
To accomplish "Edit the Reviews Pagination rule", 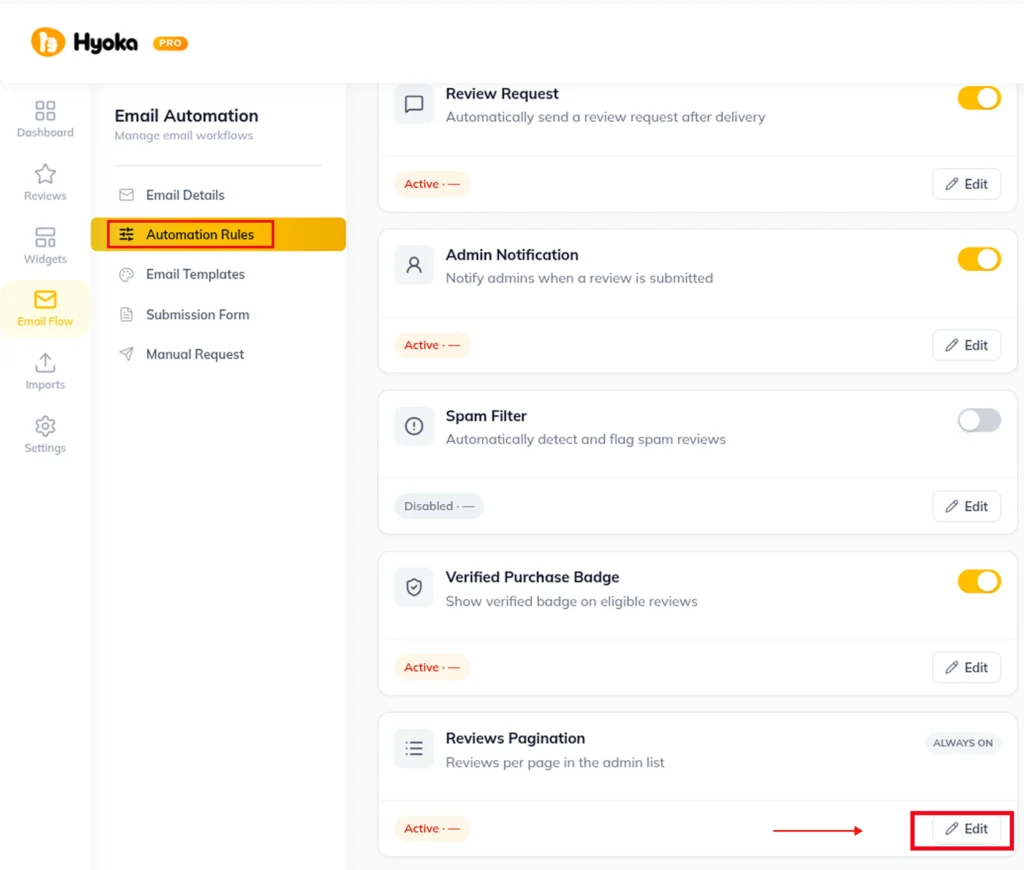I will tap(967, 829).
